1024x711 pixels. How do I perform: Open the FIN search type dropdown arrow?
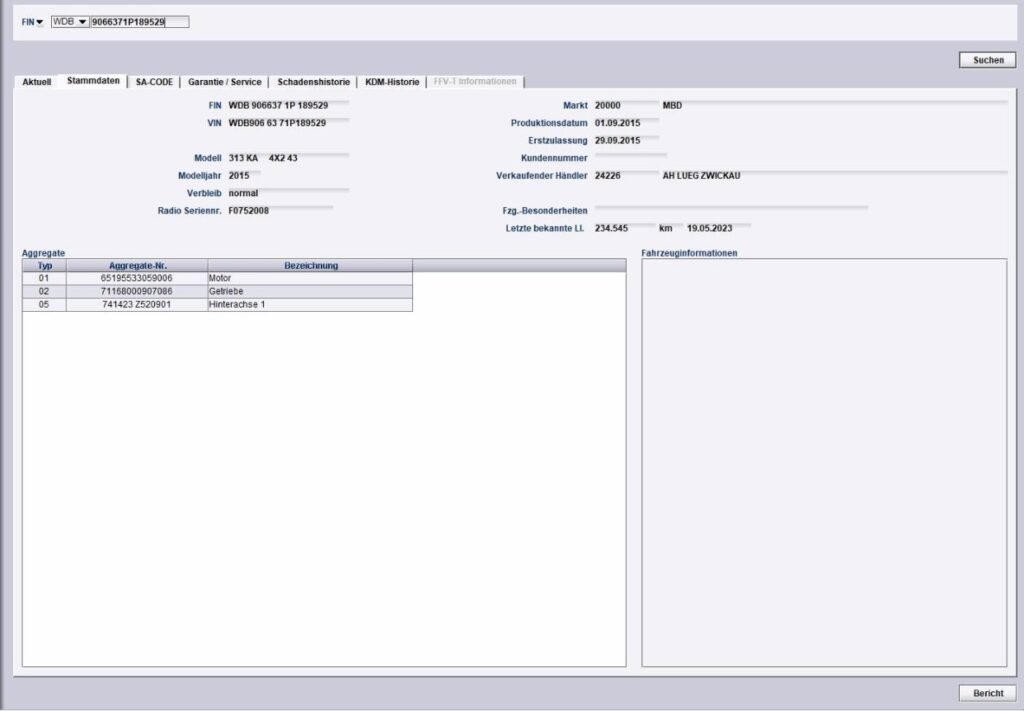39,22
